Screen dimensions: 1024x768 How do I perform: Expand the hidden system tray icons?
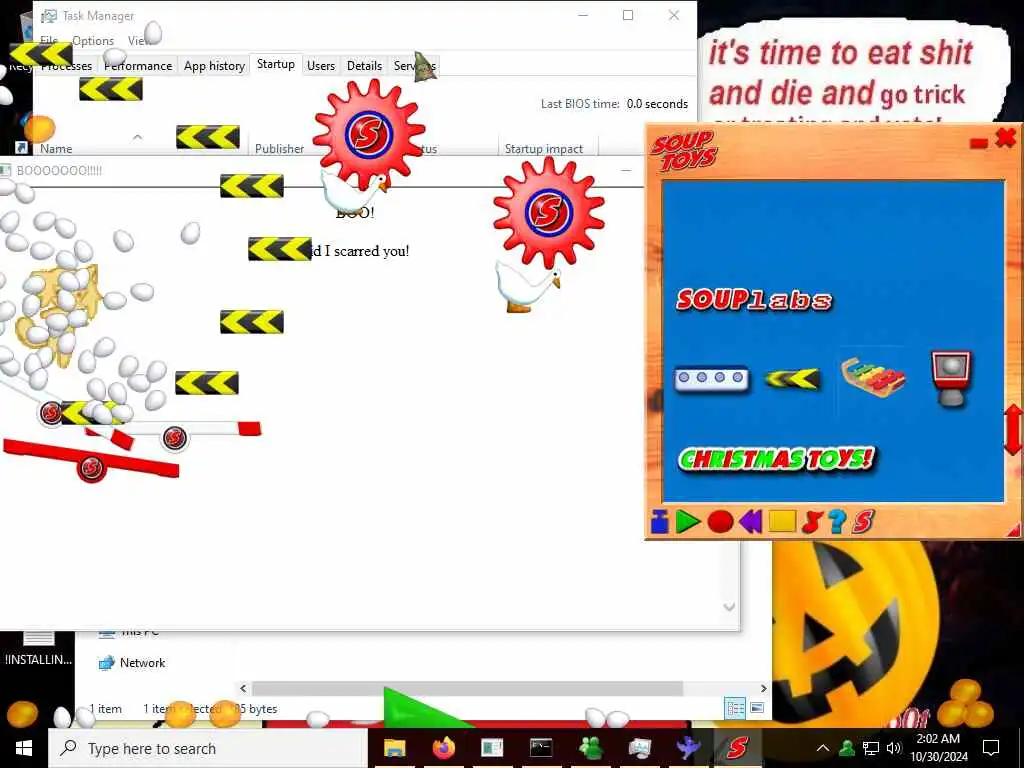pos(823,748)
